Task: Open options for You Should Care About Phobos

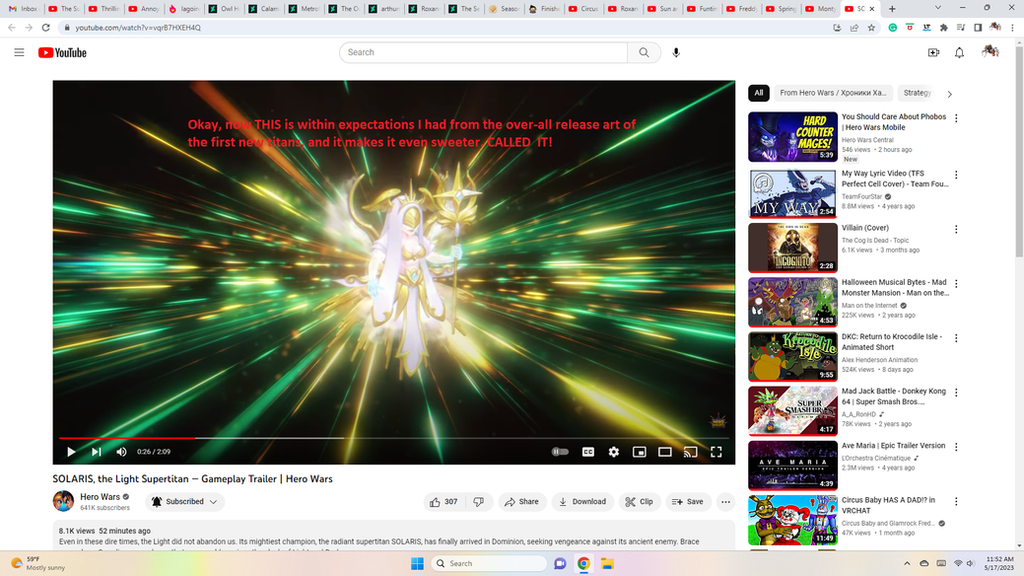Action: 956,118
